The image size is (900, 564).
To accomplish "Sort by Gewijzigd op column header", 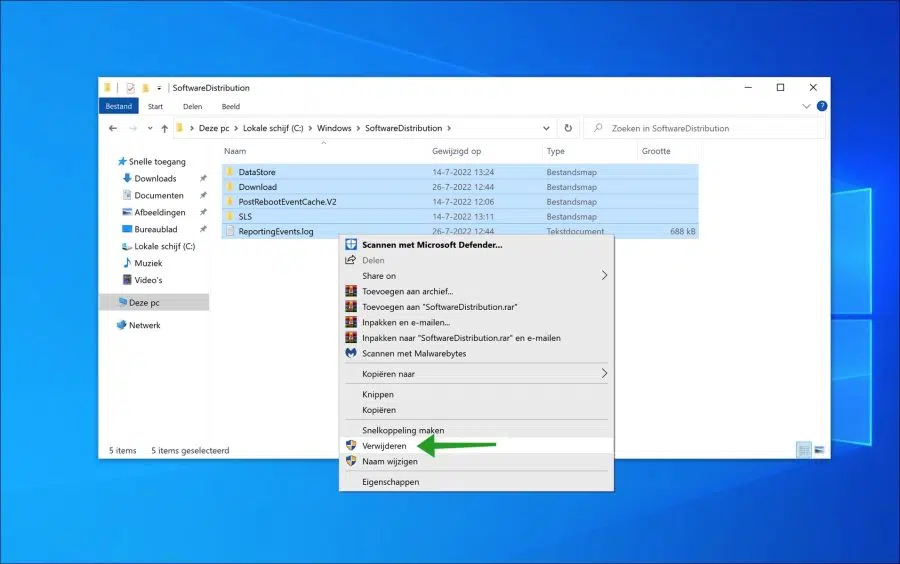I will click(456, 151).
